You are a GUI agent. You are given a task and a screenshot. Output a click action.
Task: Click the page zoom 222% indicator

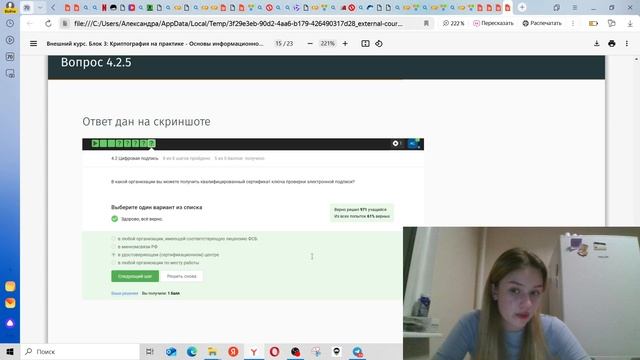pyautogui.click(x=453, y=24)
